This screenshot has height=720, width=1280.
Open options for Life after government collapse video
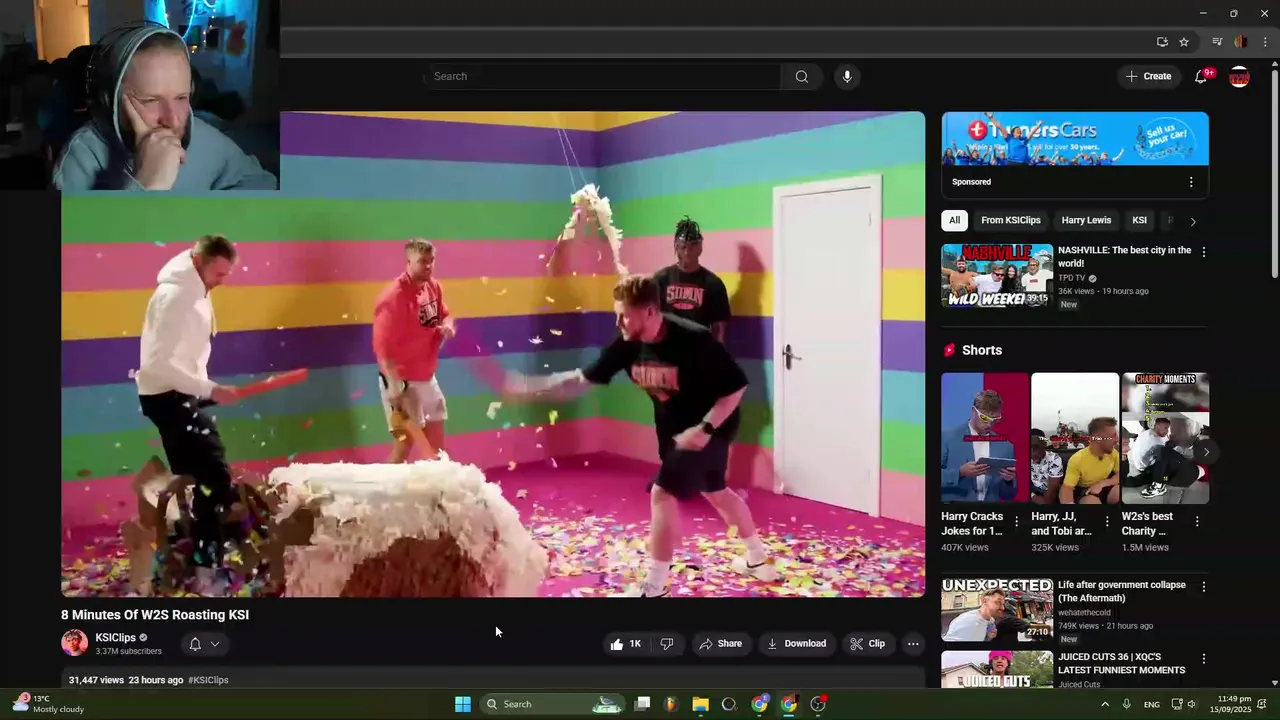click(x=1204, y=587)
